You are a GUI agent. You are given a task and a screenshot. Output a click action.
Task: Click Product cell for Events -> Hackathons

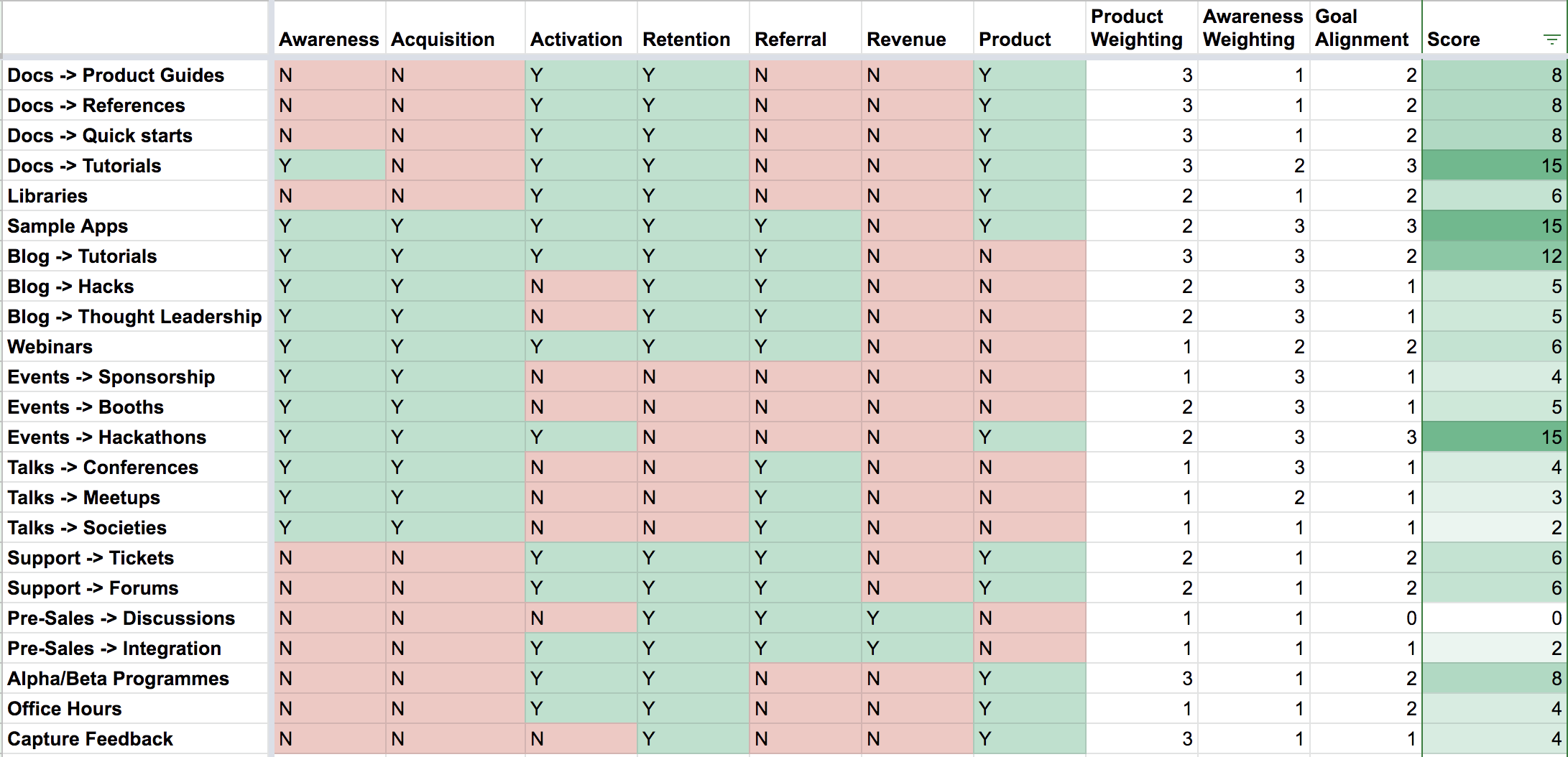click(x=1029, y=437)
